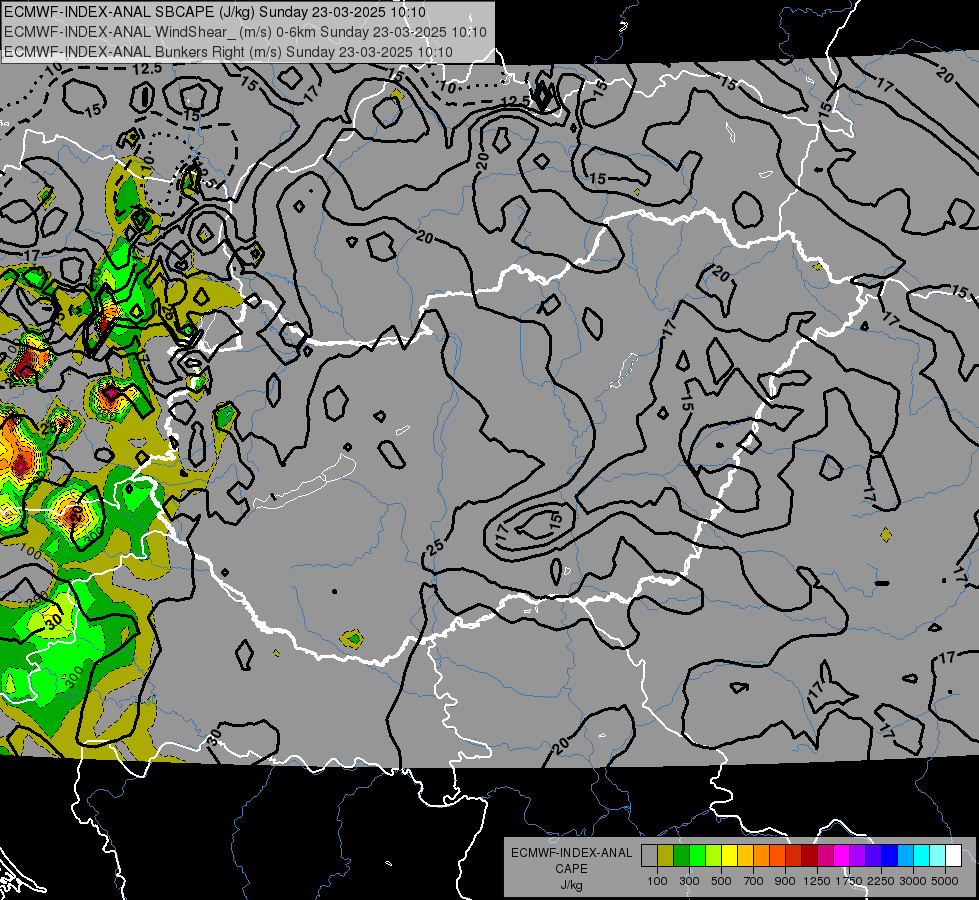Click the 'CAPE' label in legend
Viewport: 979px width, 900px height.
(x=571, y=869)
